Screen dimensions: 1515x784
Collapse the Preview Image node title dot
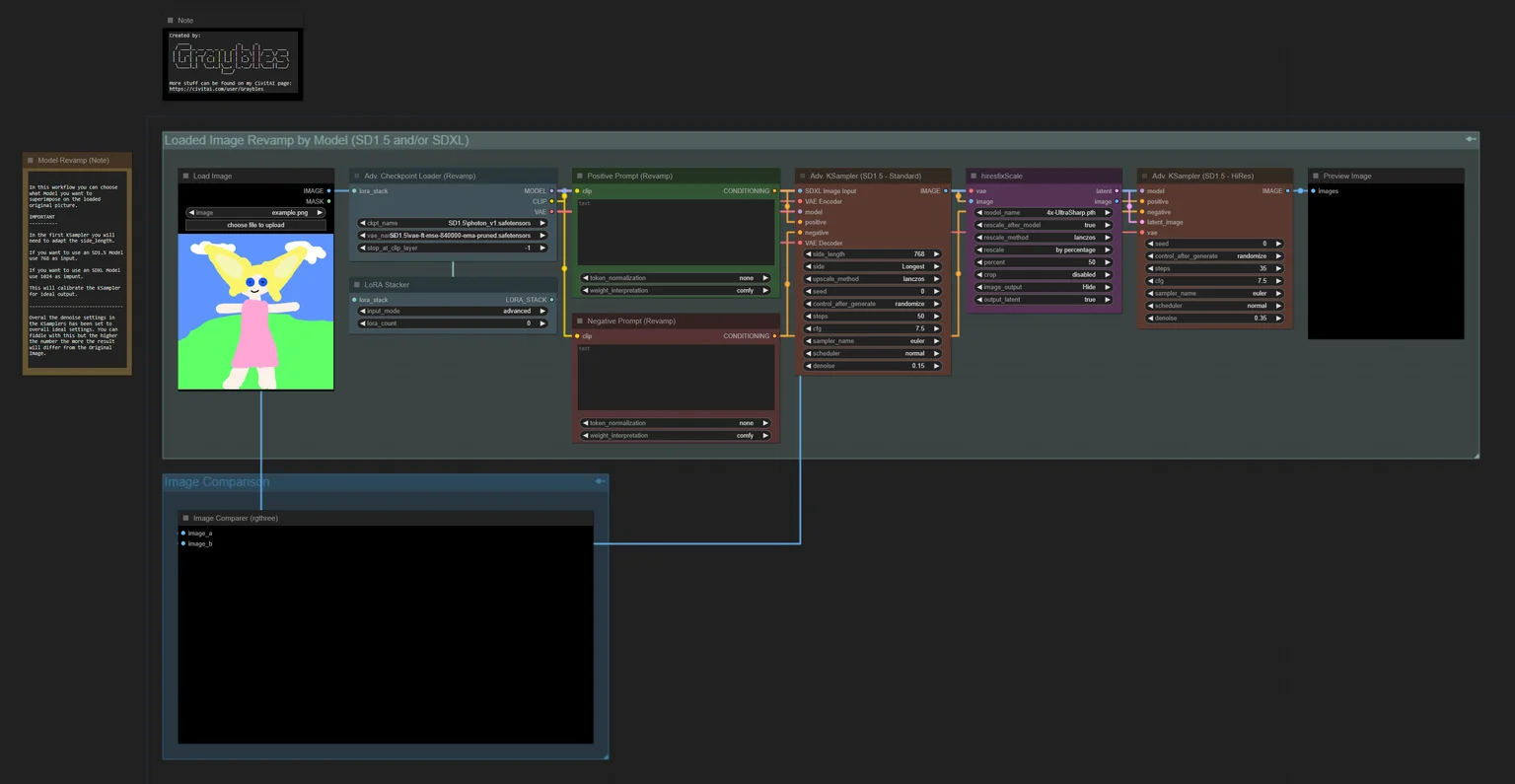pyautogui.click(x=1316, y=177)
